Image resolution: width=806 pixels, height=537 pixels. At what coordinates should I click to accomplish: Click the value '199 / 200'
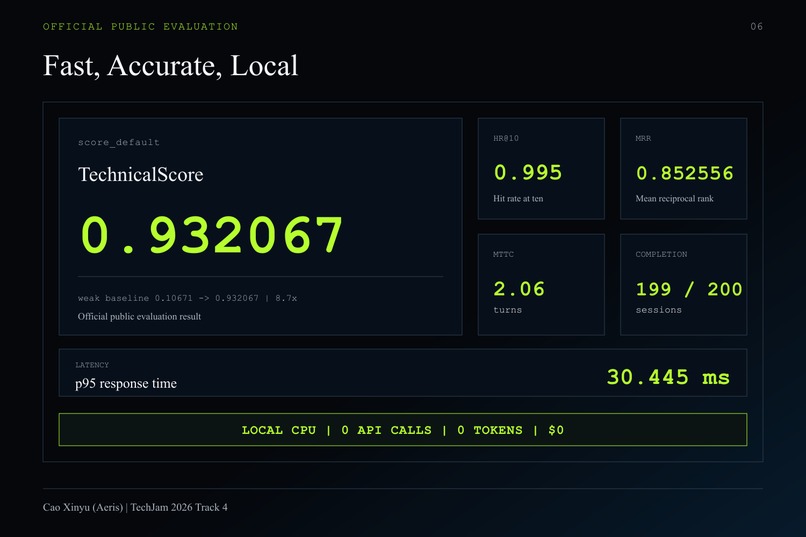[x=689, y=289]
